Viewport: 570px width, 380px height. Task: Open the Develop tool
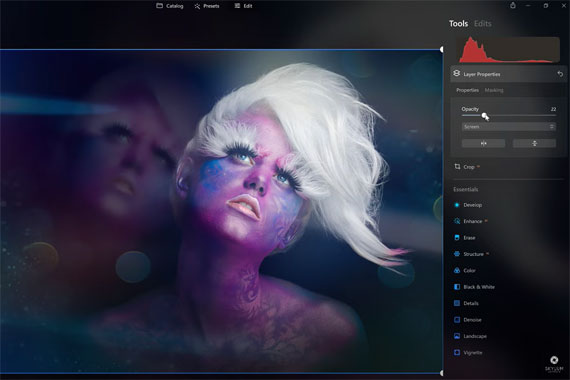pyautogui.click(x=468, y=205)
